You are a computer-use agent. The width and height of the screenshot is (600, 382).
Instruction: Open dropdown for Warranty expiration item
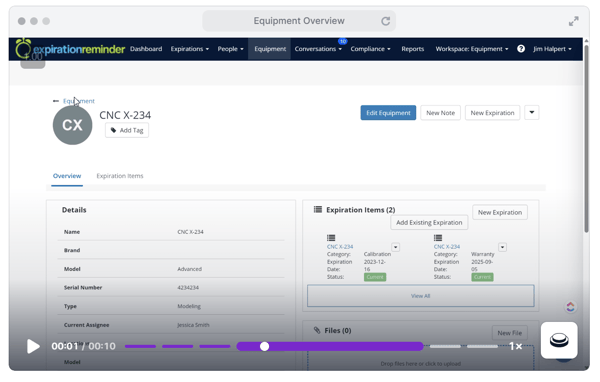point(502,247)
